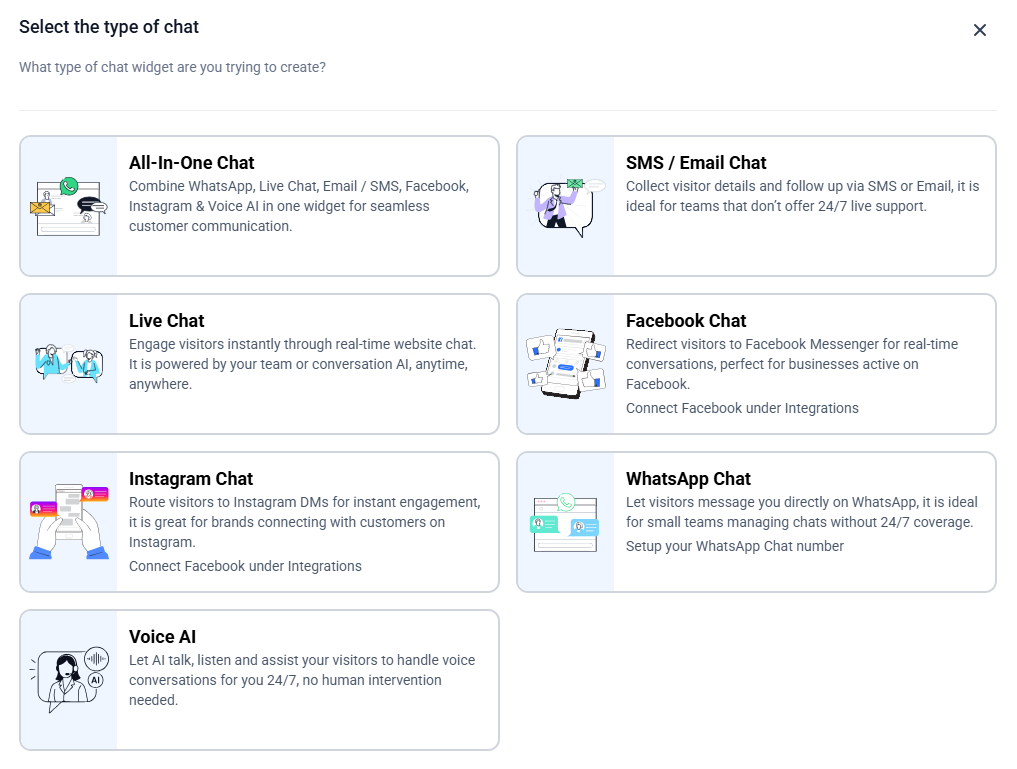Select the Voice AI heading
The height and width of the screenshot is (769, 1017).
click(x=163, y=637)
